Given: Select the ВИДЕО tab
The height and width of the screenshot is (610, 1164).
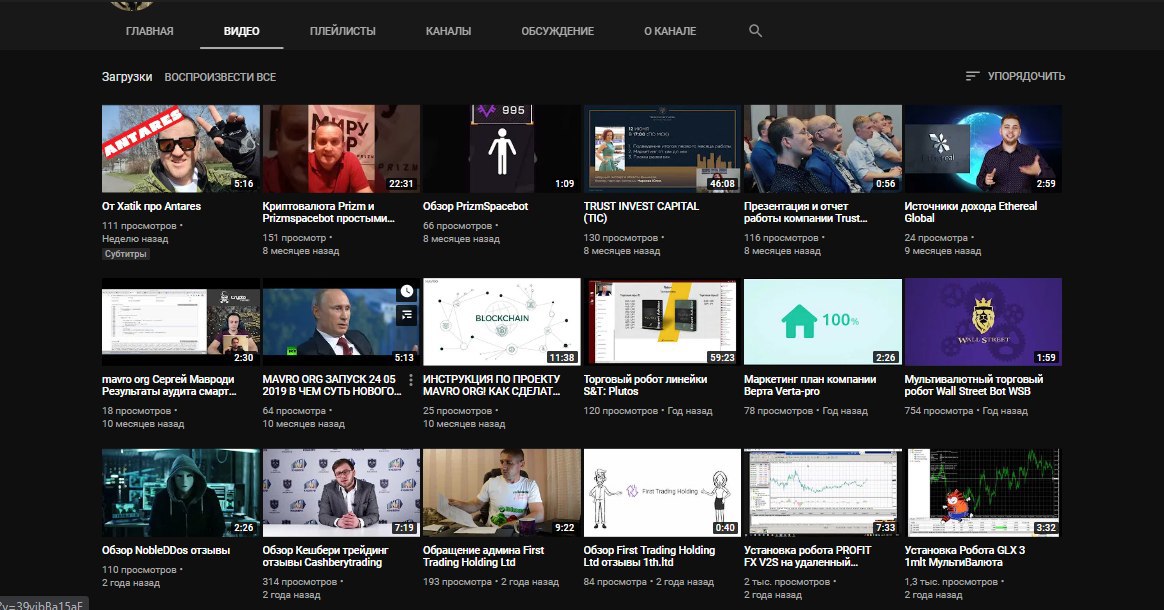Looking at the screenshot, I should [x=241, y=31].
